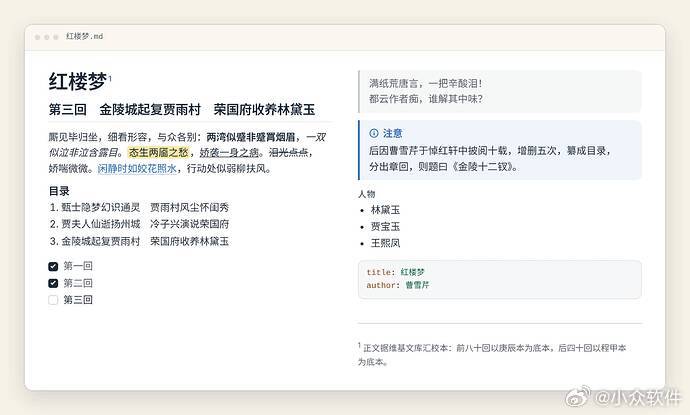Click the main heading 红楼梦
Viewport: 690px width, 415px height.
click(x=77, y=81)
